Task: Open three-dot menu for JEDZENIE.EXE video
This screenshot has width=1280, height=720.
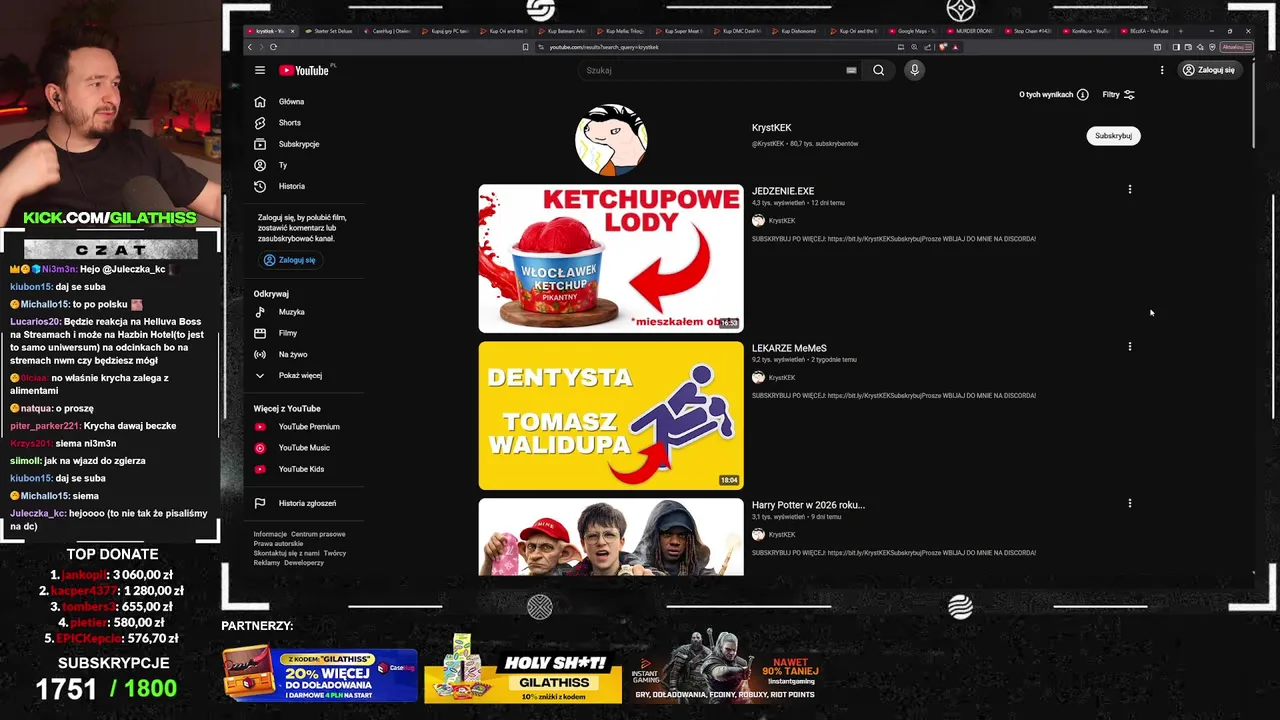Action: tap(1130, 190)
